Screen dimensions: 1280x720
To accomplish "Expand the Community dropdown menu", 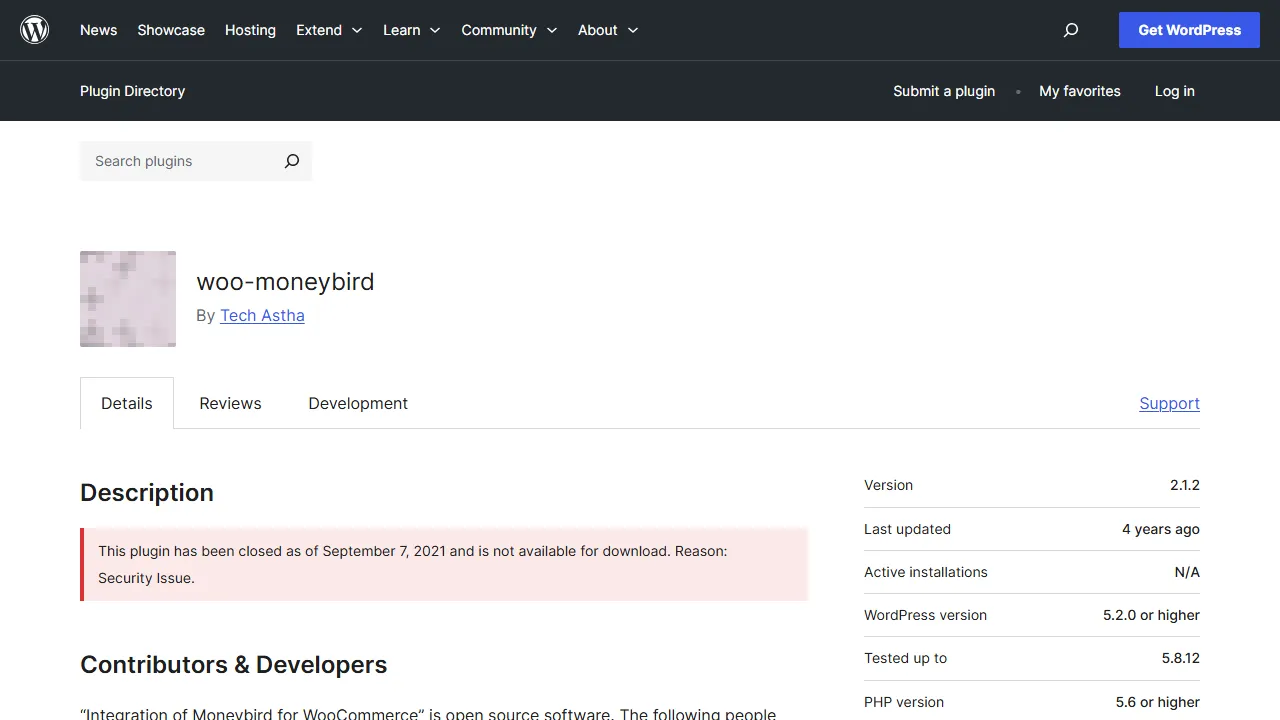I will point(509,30).
